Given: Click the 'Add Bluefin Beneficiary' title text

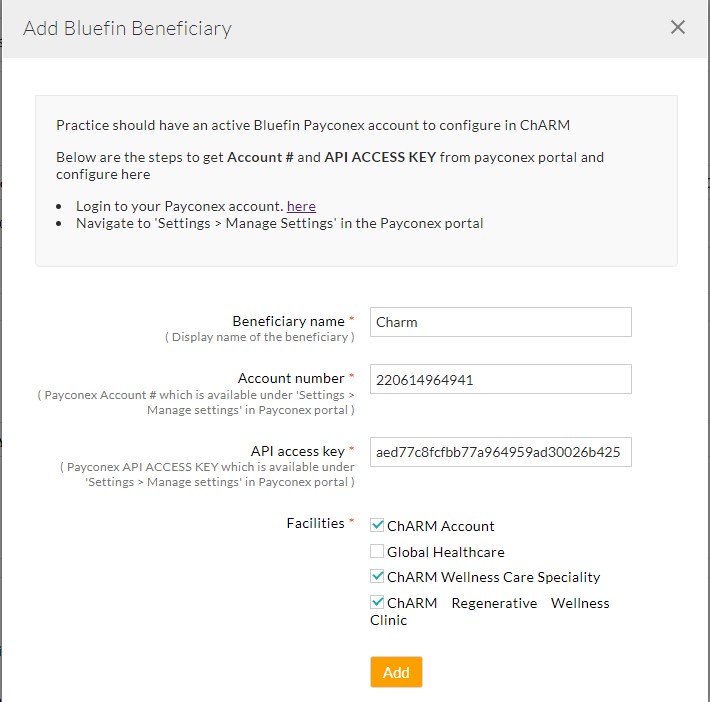Looking at the screenshot, I should click(x=127, y=28).
